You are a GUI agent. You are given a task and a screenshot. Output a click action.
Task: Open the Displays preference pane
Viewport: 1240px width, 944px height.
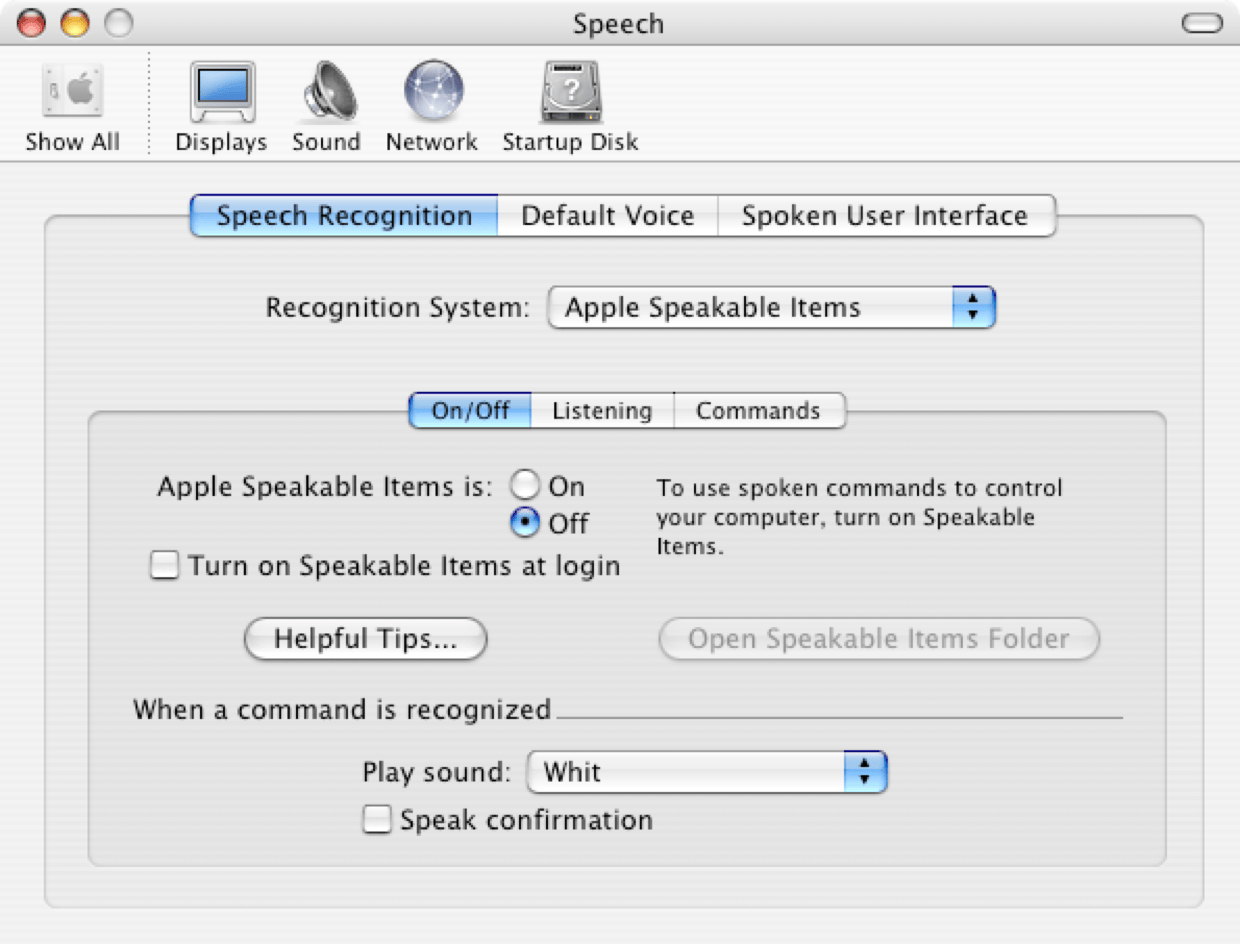[x=221, y=107]
